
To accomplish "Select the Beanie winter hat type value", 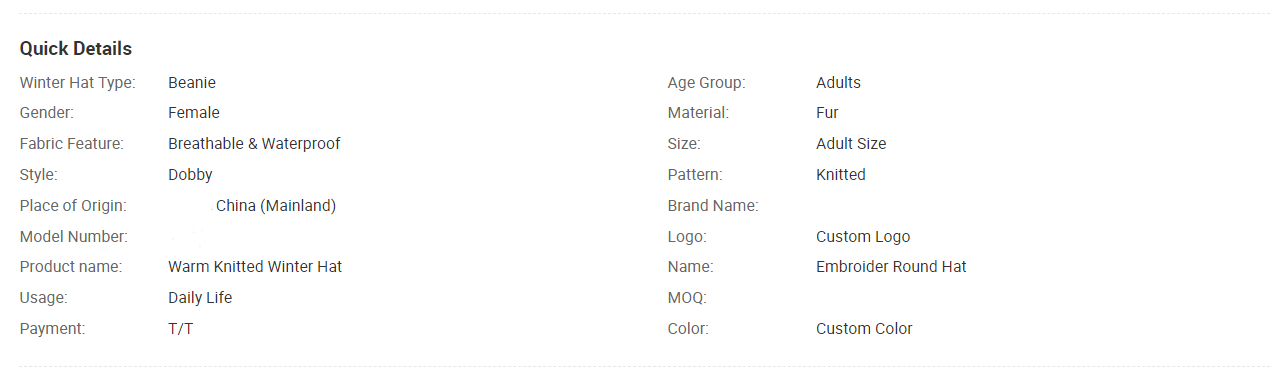I will [x=192, y=82].
